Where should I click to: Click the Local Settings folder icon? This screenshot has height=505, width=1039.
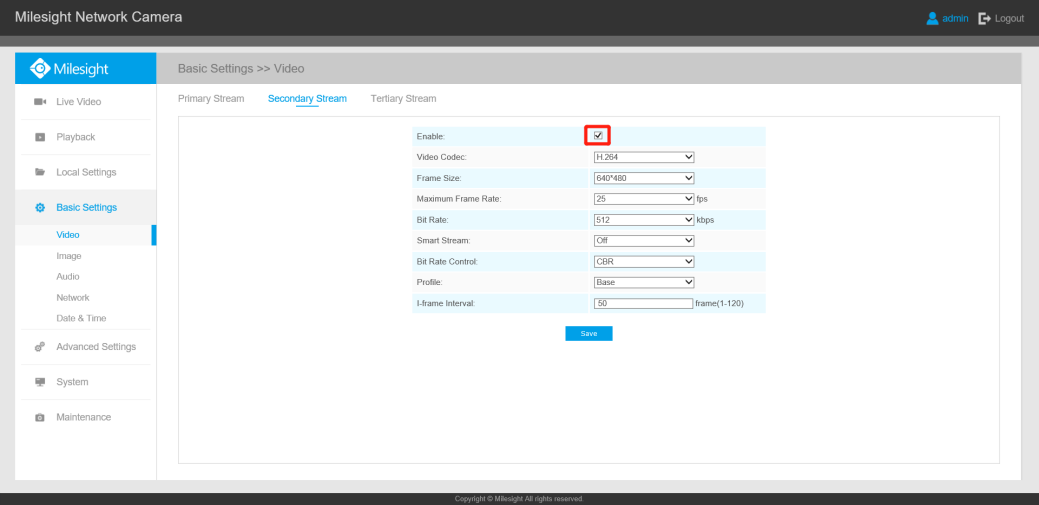coord(40,172)
